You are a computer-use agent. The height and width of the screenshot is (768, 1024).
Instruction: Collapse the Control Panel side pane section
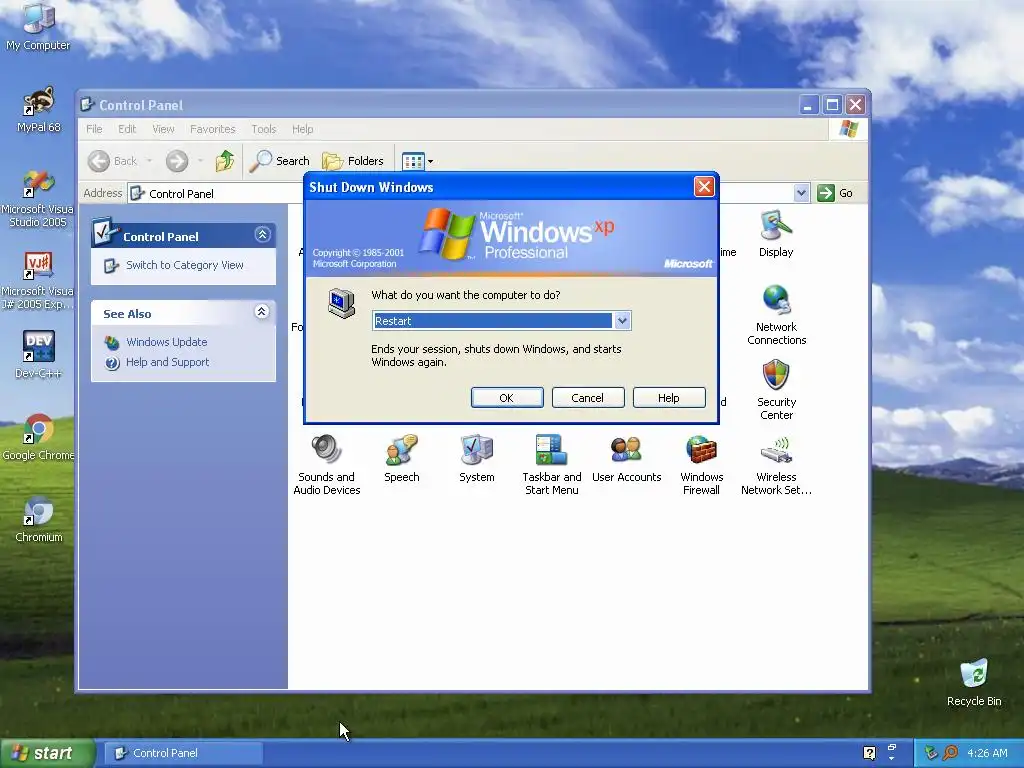pos(263,234)
